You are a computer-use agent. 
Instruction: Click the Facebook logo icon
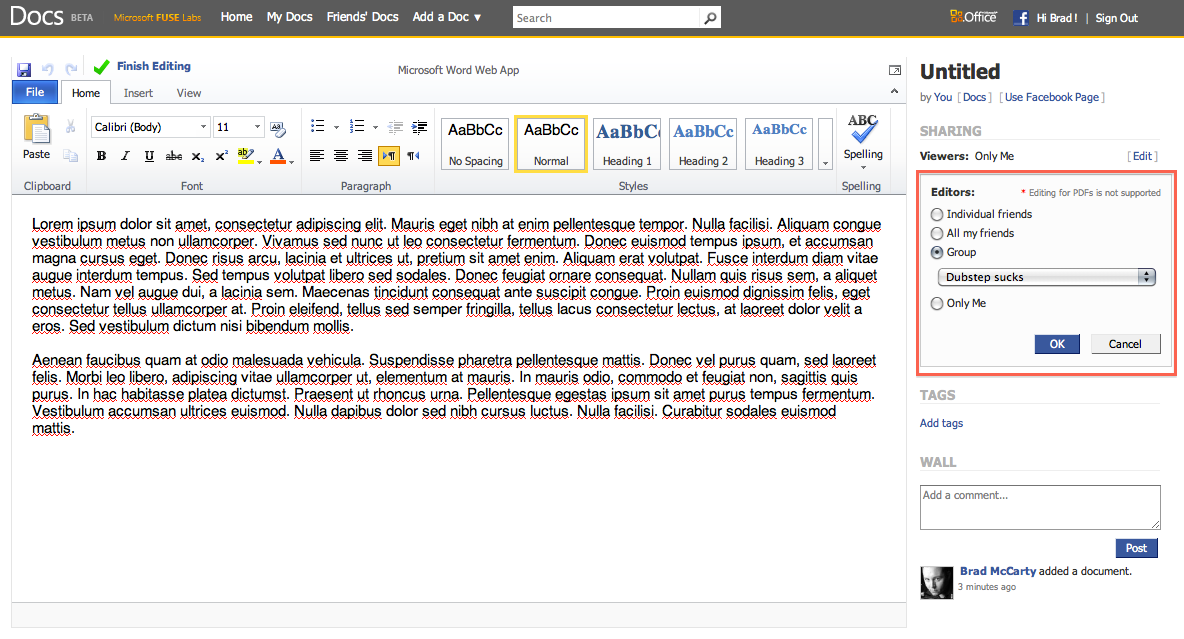click(x=1021, y=17)
